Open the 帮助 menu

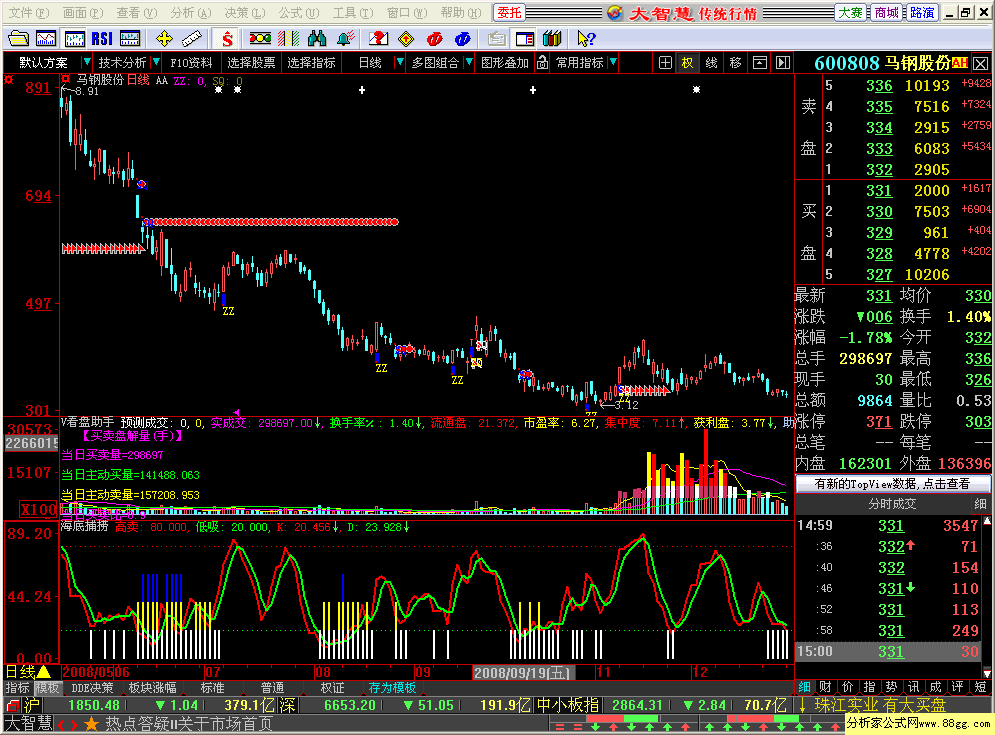click(x=461, y=12)
